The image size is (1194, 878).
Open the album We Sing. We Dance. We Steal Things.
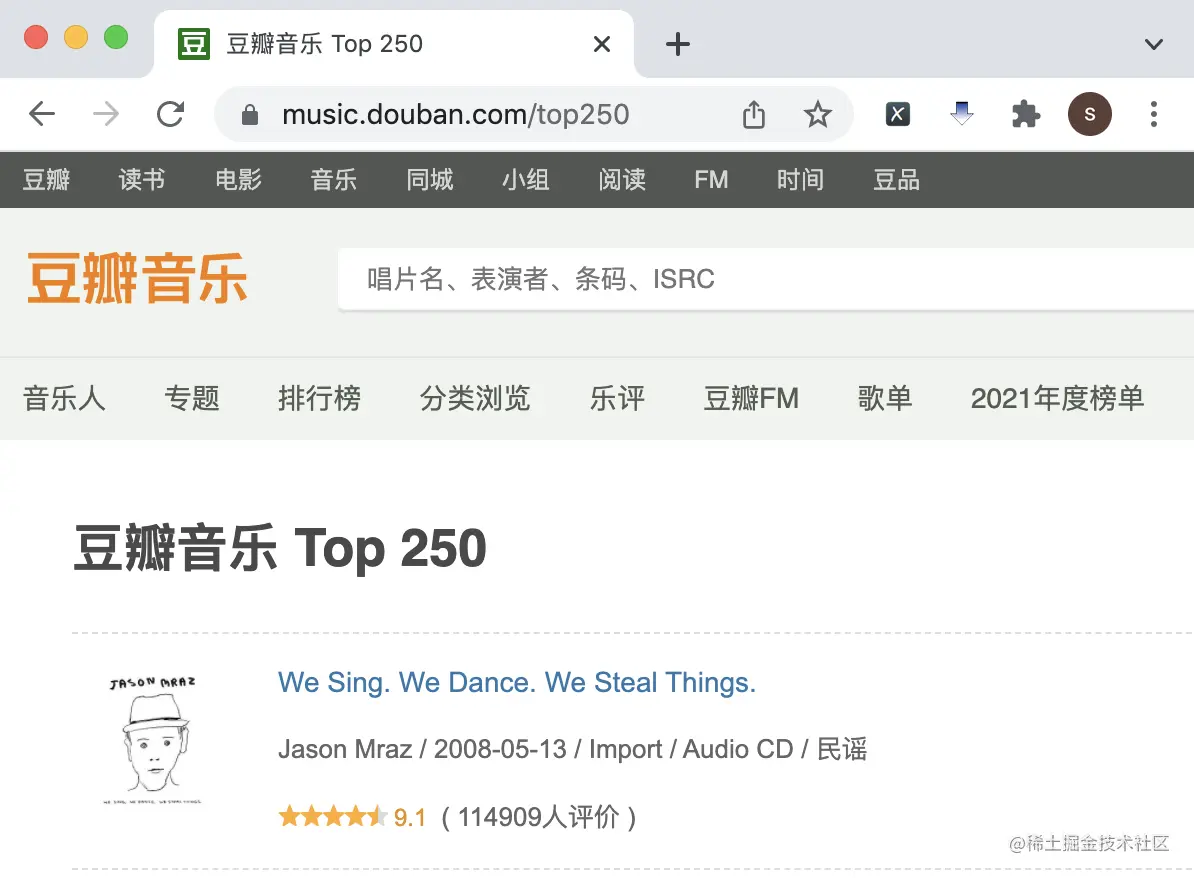coord(516,682)
